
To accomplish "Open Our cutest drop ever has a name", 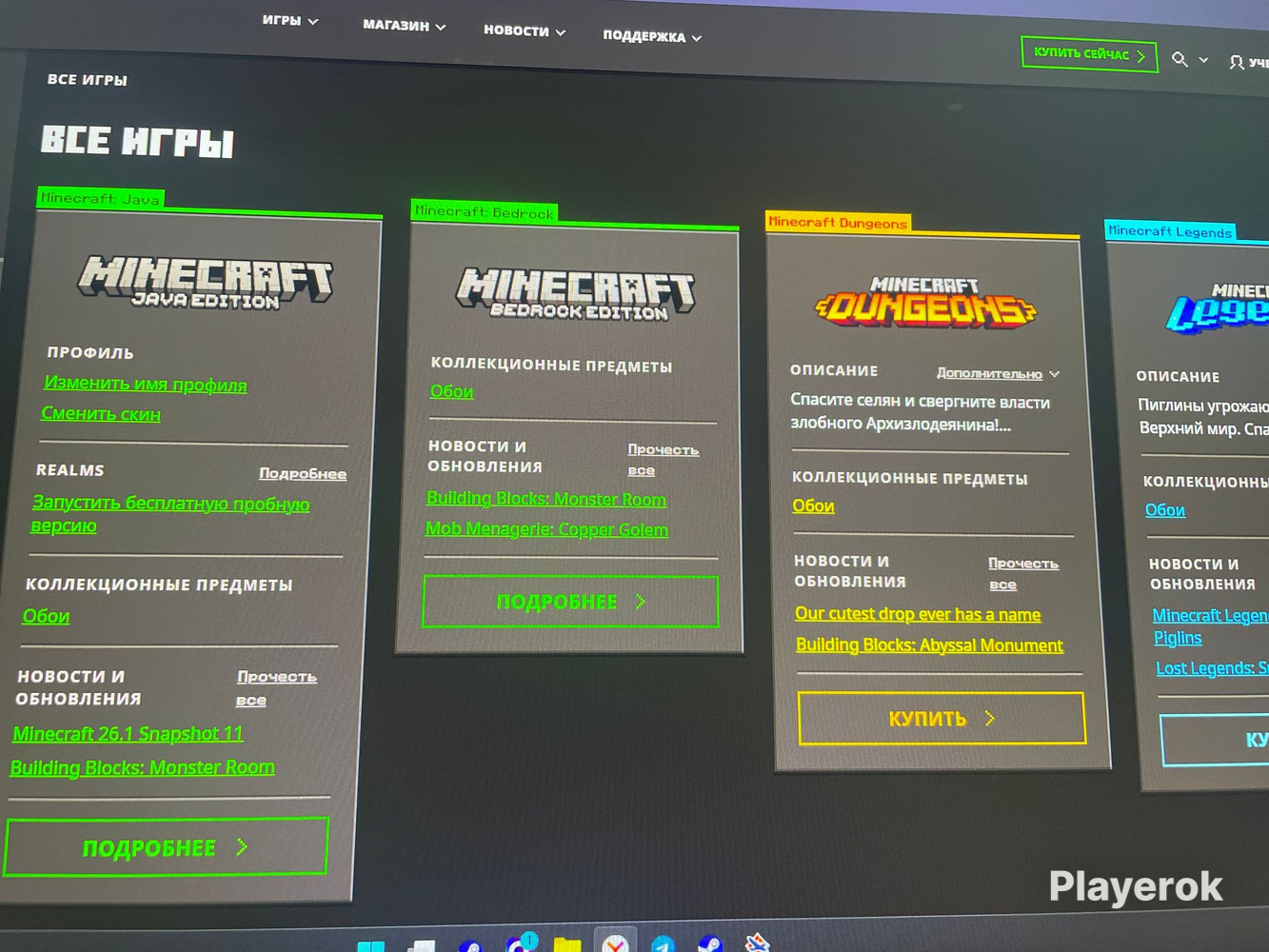I will coord(918,614).
